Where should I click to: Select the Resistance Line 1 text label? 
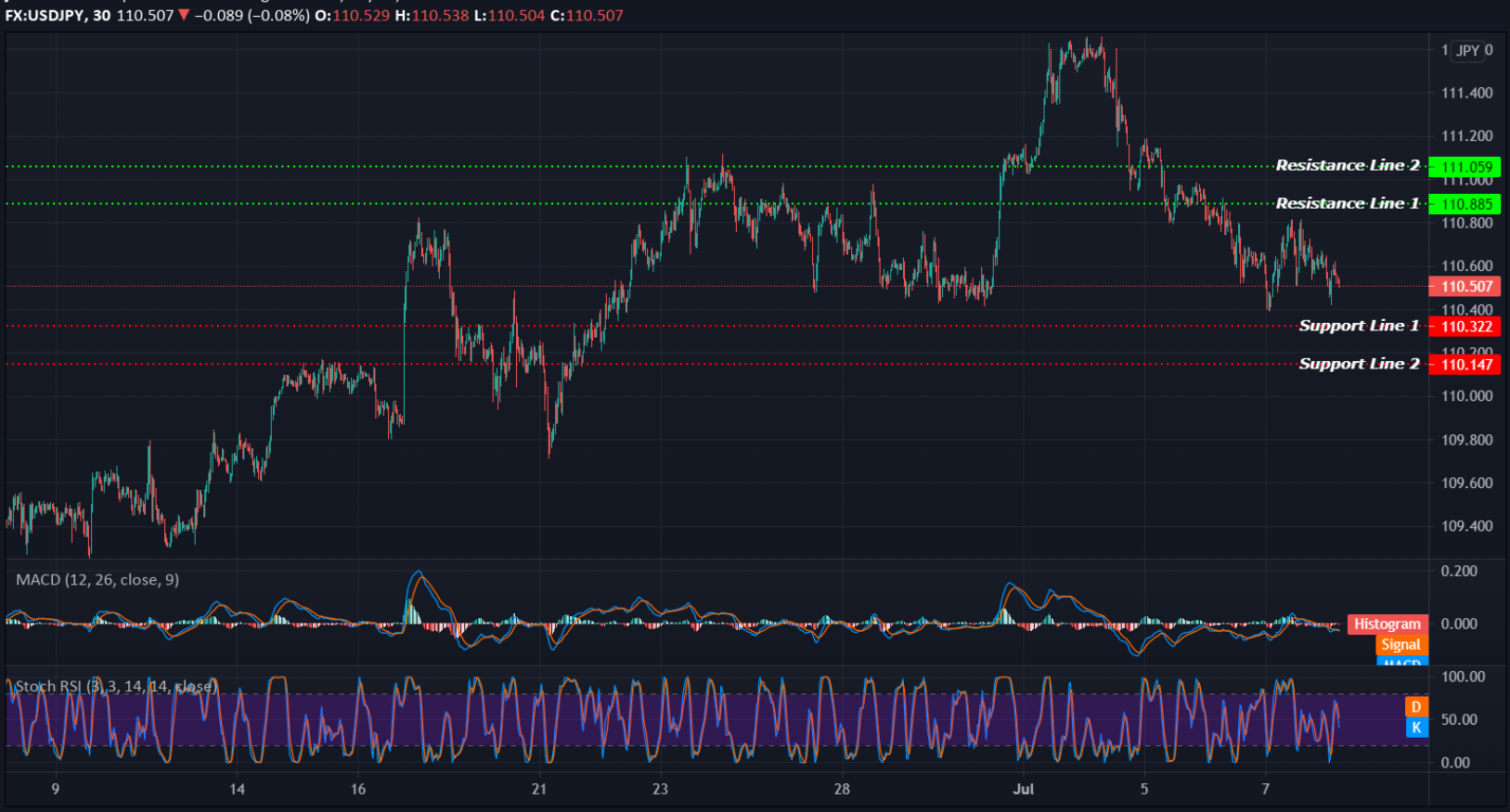pyautogui.click(x=1348, y=203)
